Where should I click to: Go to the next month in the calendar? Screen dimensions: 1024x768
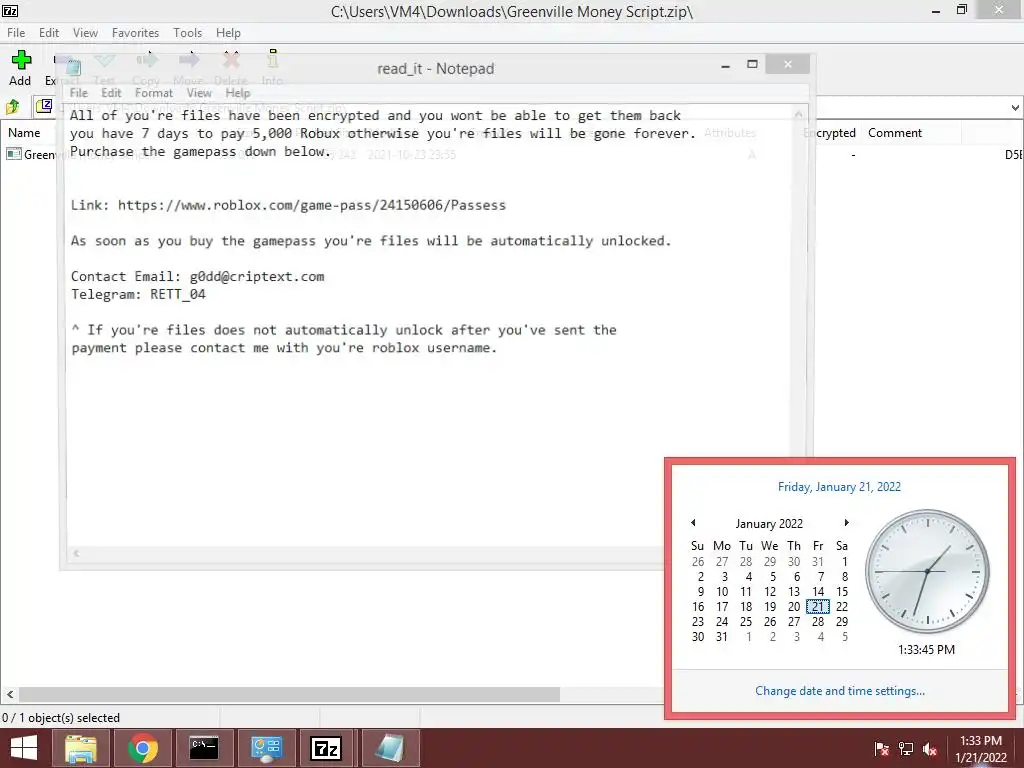coord(846,522)
